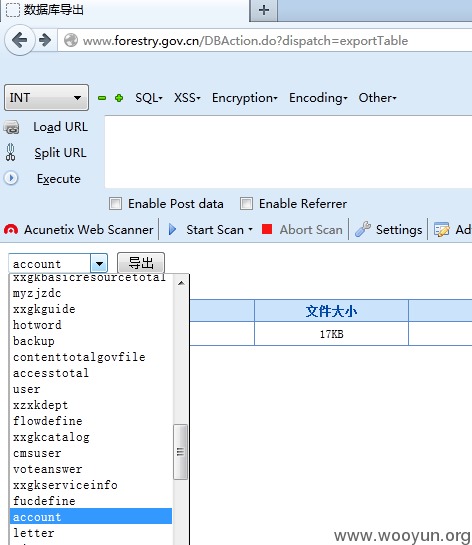The width and height of the screenshot is (472, 545).
Task: Open the XSS dropdown menu
Action: pyautogui.click(x=187, y=98)
